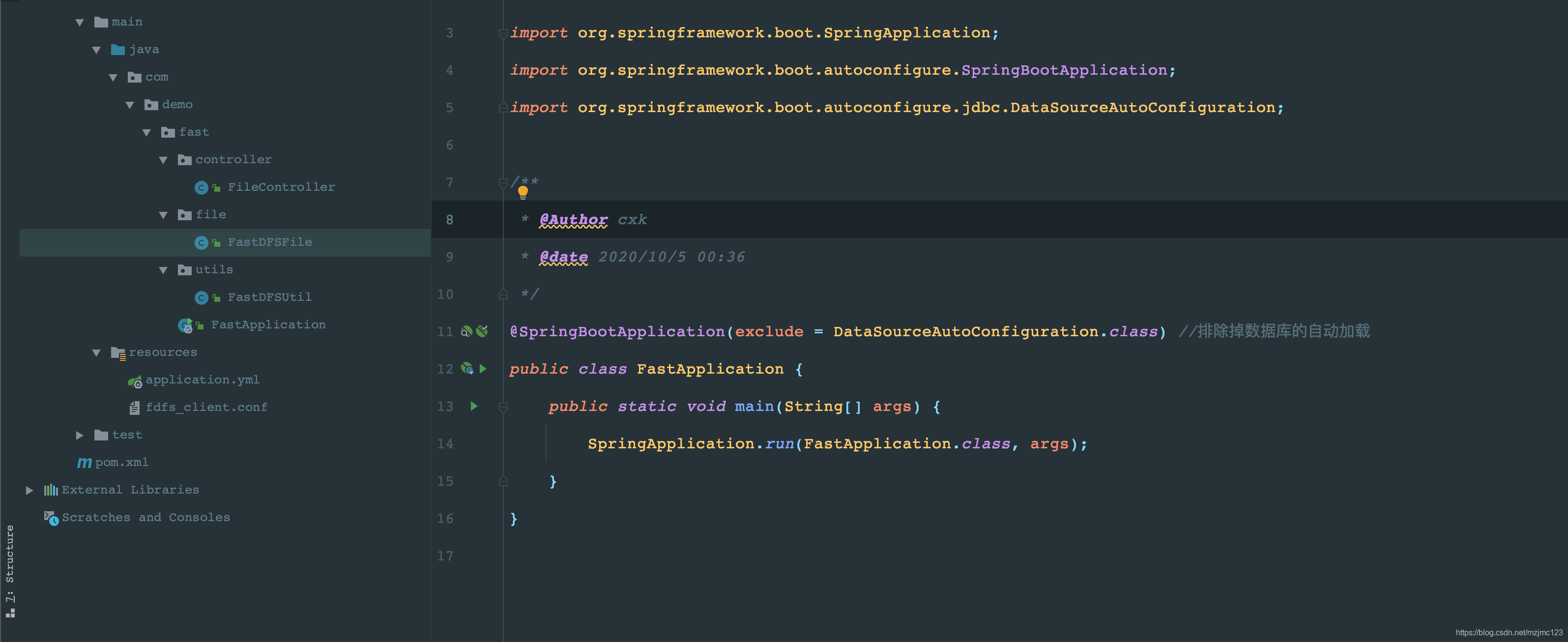Click the Chinese comment on line 11
Image resolution: width=1568 pixels, height=642 pixels.
(1274, 331)
